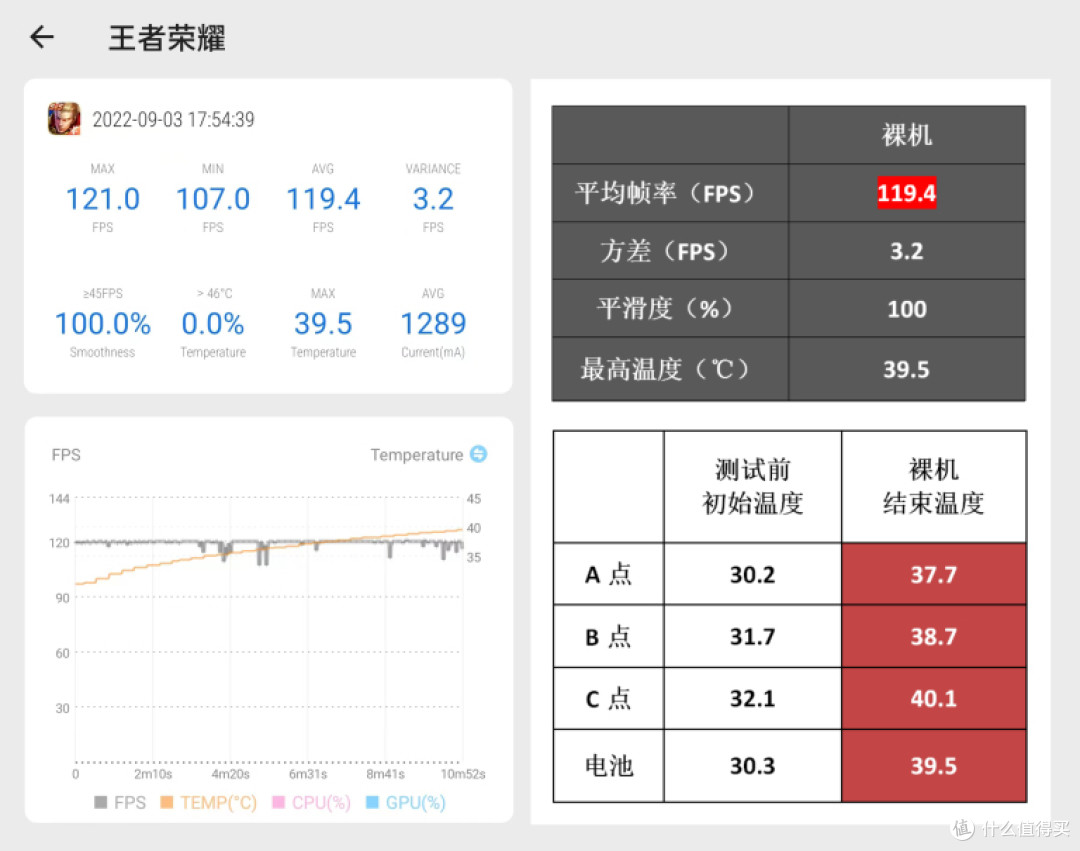Click the red 38.7 end temperature cell
This screenshot has height=851, width=1080.
tap(933, 636)
